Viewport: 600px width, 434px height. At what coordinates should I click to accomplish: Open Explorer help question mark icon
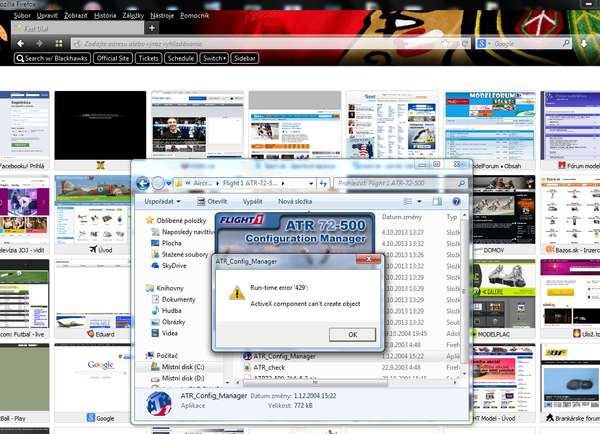click(456, 202)
